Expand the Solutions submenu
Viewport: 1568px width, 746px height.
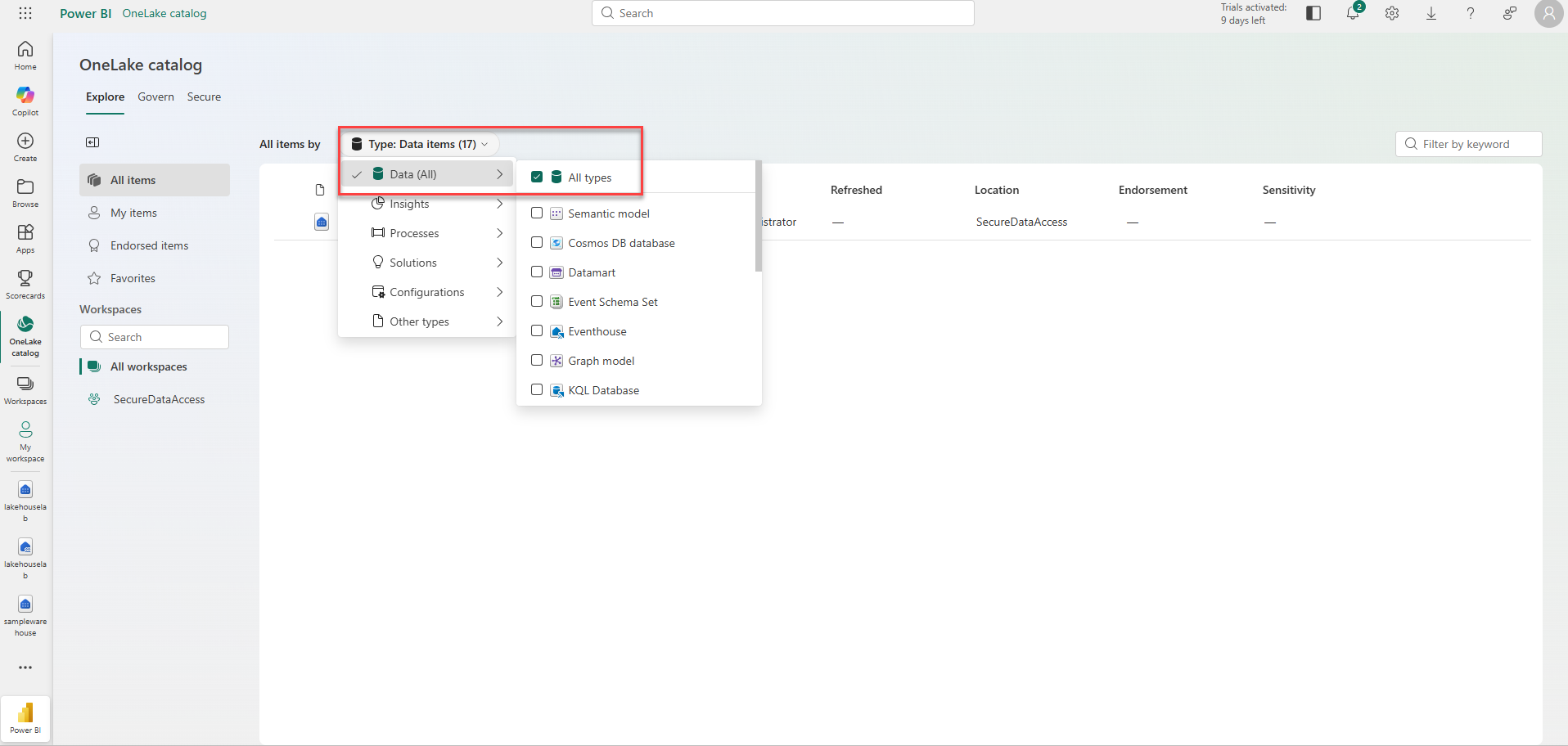(x=427, y=263)
